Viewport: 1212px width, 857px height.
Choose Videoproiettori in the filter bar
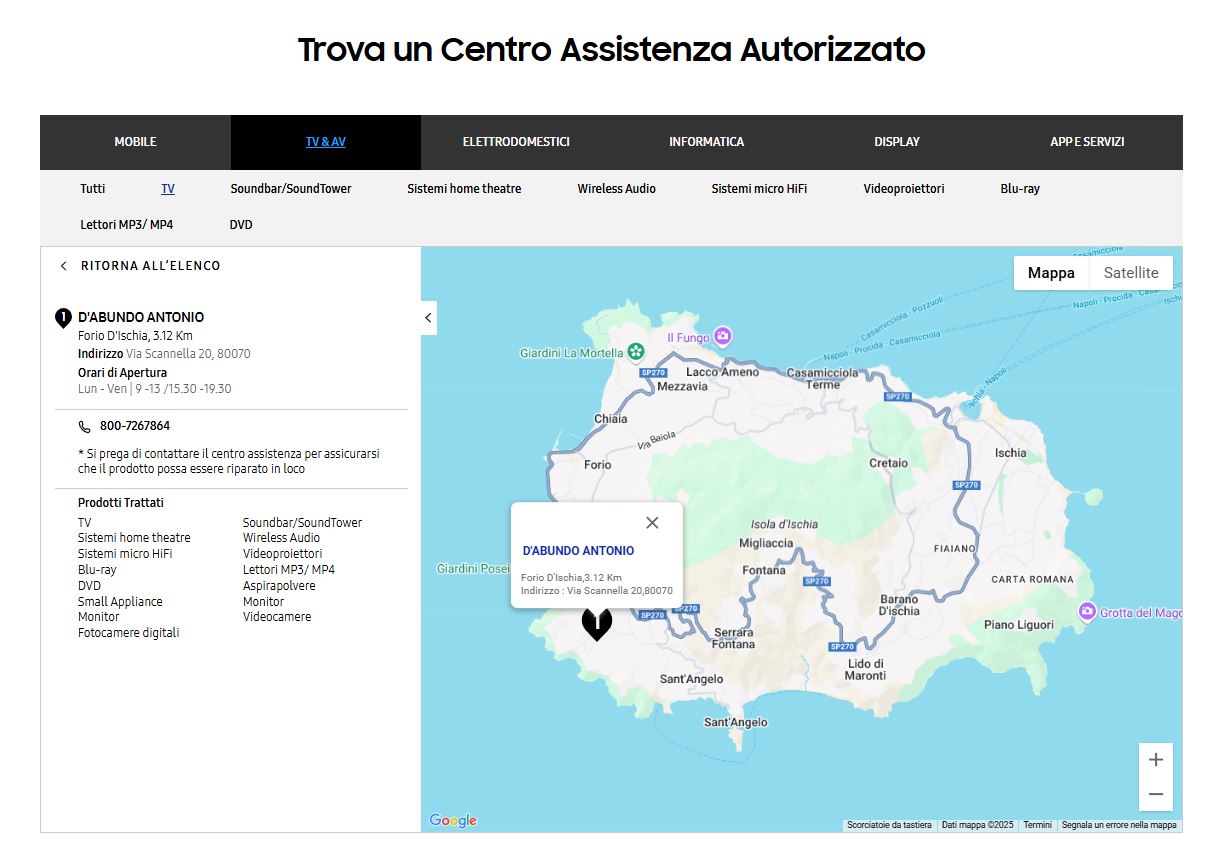[x=904, y=189]
